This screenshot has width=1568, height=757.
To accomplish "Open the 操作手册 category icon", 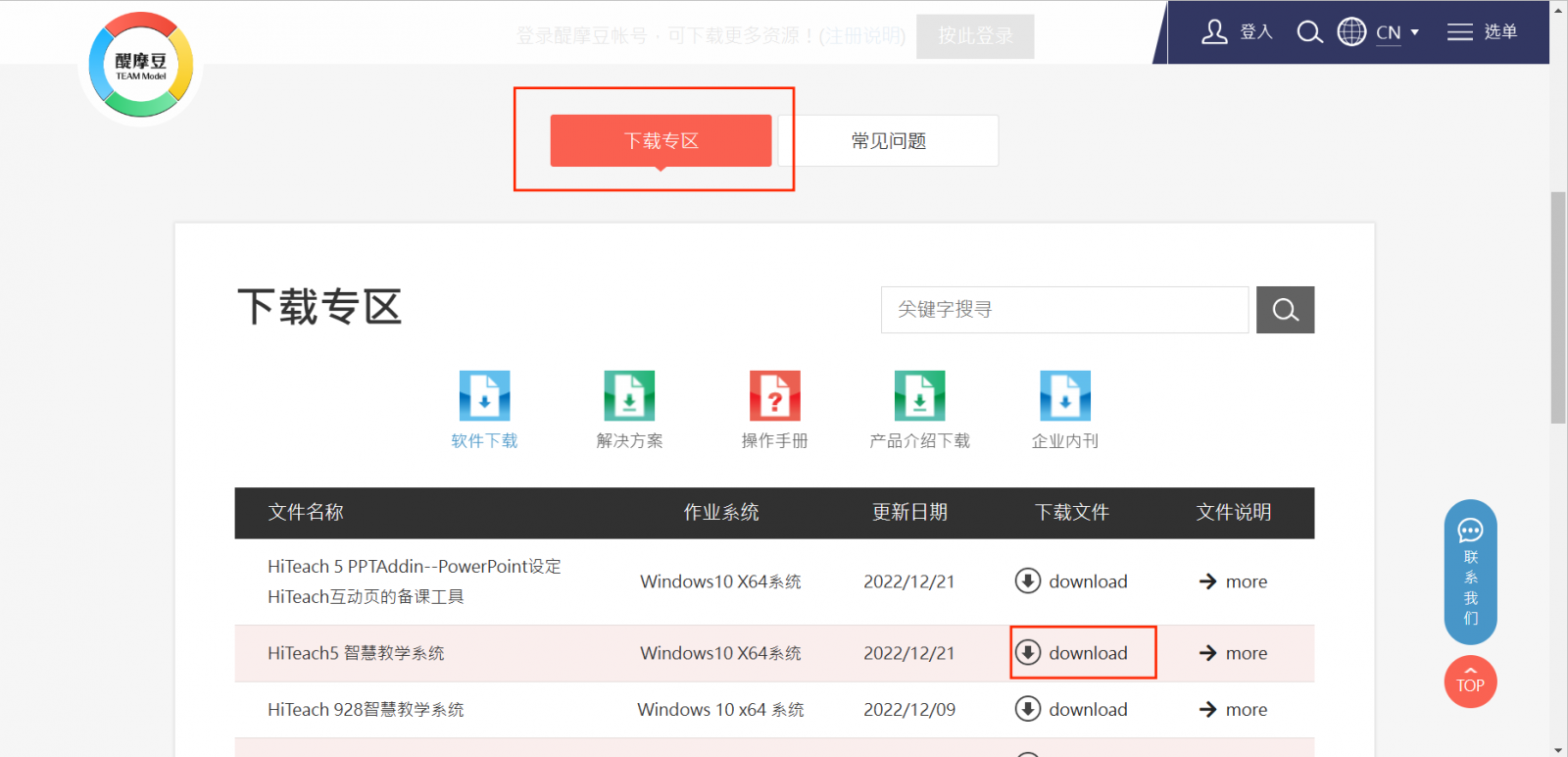I will (774, 396).
